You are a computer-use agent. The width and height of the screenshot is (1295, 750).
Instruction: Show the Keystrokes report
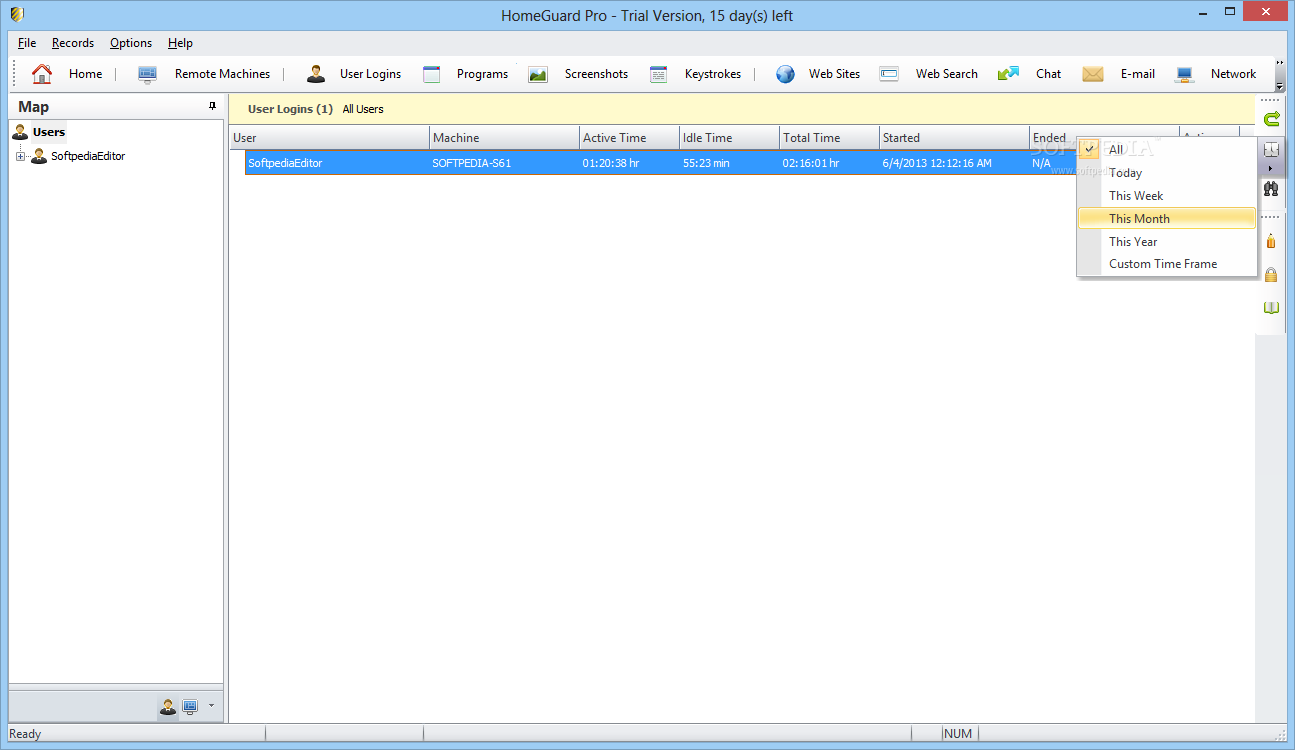click(x=695, y=74)
